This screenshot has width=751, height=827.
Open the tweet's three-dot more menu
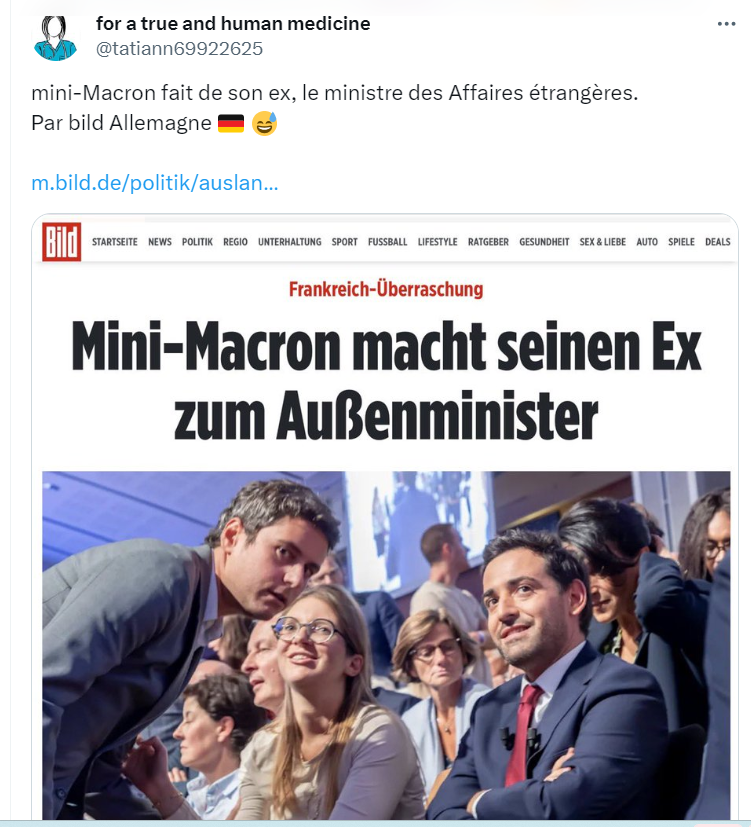pos(726,24)
